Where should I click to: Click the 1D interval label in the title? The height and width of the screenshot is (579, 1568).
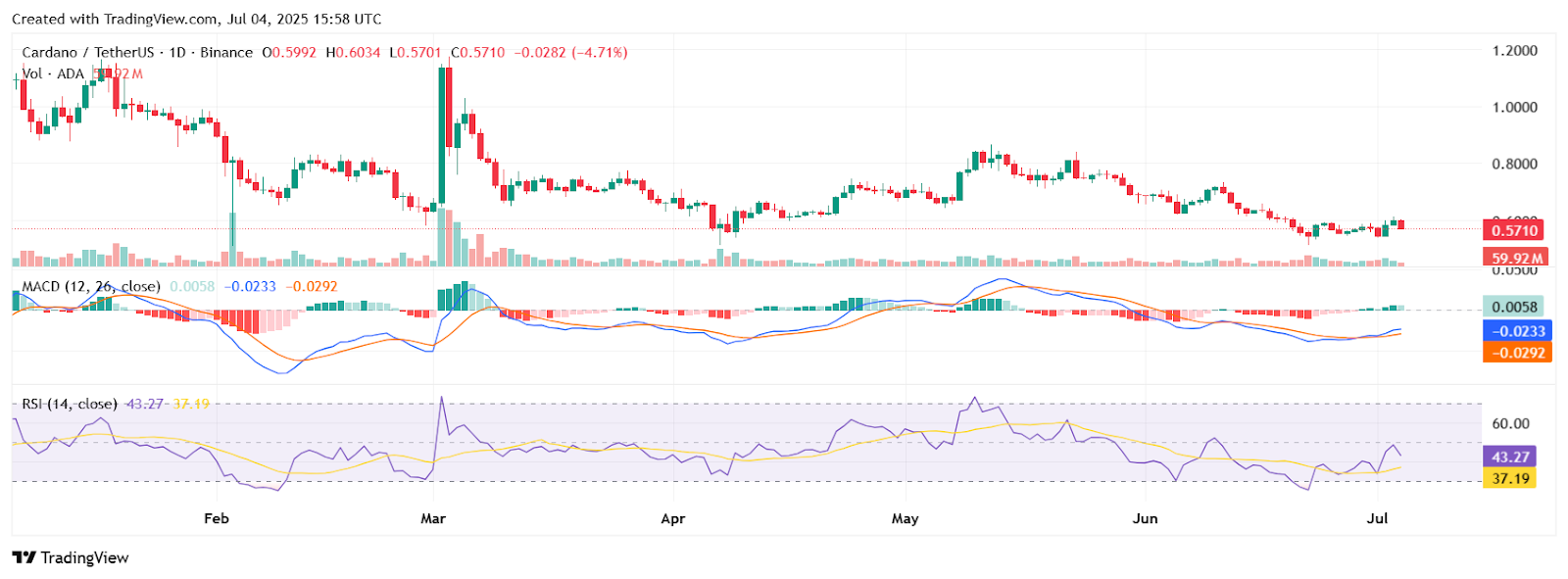177,53
